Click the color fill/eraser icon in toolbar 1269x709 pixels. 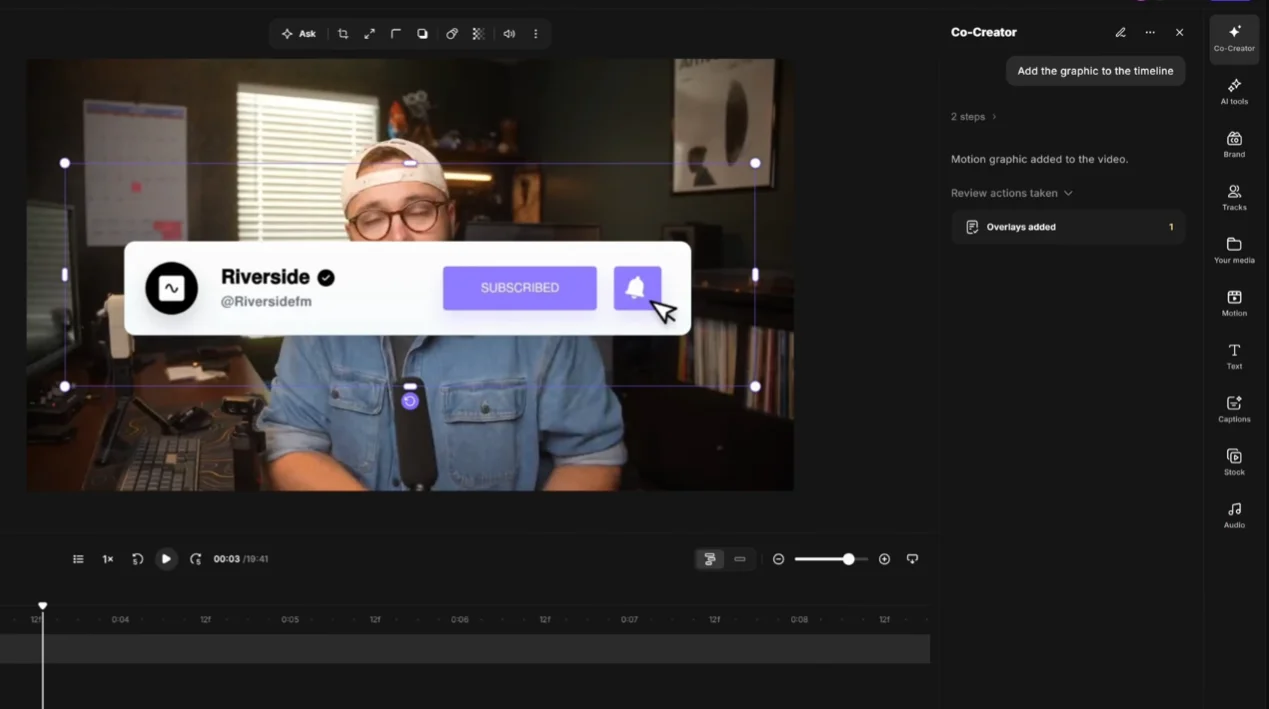[x=452, y=34]
